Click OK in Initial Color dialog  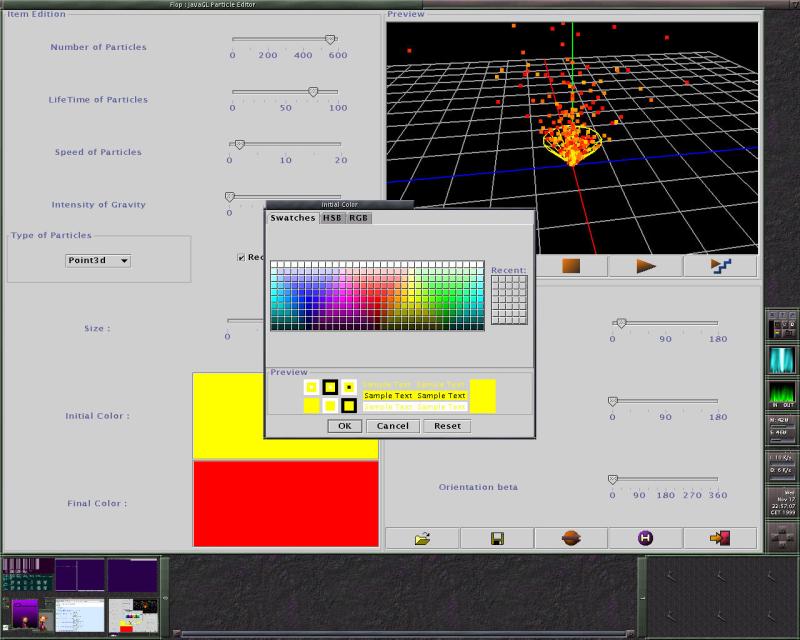(x=344, y=426)
